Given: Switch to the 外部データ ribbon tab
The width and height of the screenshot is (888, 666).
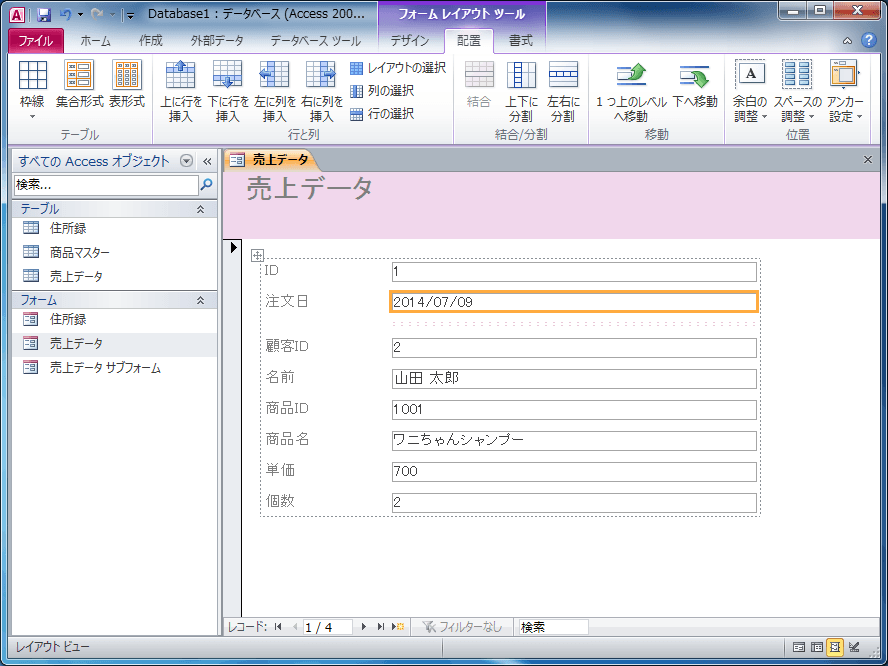Looking at the screenshot, I should (x=217, y=41).
